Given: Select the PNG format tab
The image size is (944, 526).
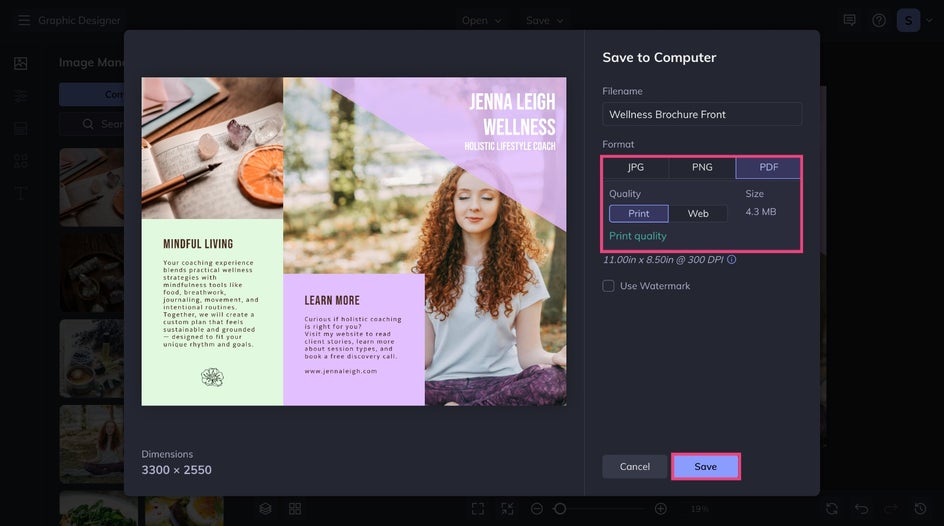Looking at the screenshot, I should (x=702, y=167).
